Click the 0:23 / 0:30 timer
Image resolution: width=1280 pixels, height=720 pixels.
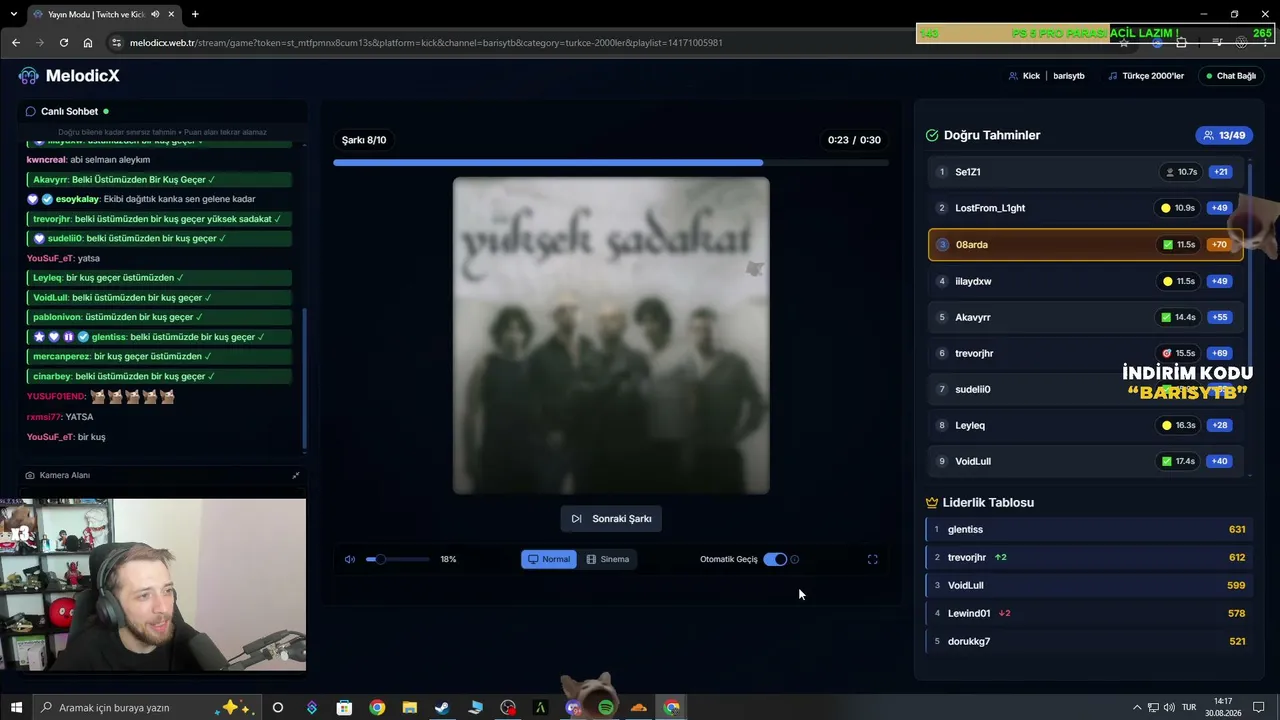854,140
